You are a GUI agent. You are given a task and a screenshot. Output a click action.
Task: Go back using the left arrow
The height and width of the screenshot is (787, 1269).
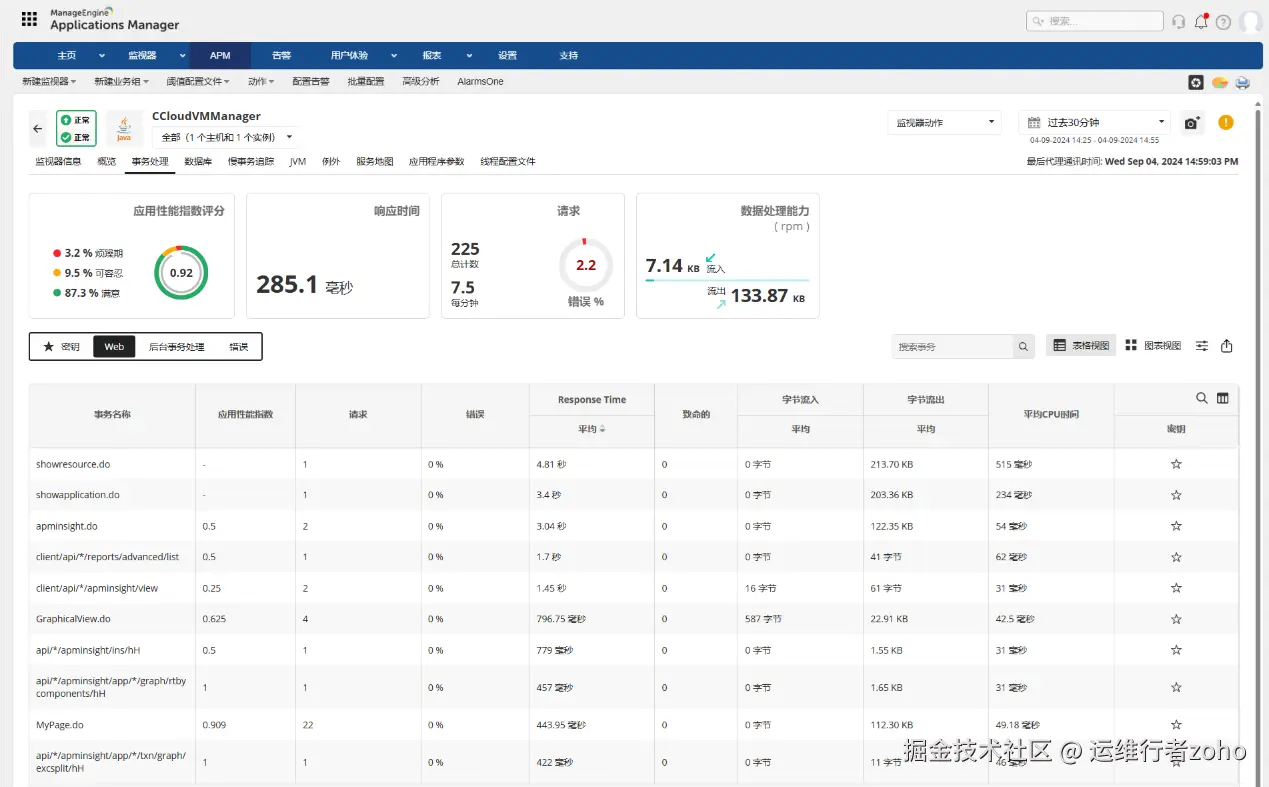[38, 129]
